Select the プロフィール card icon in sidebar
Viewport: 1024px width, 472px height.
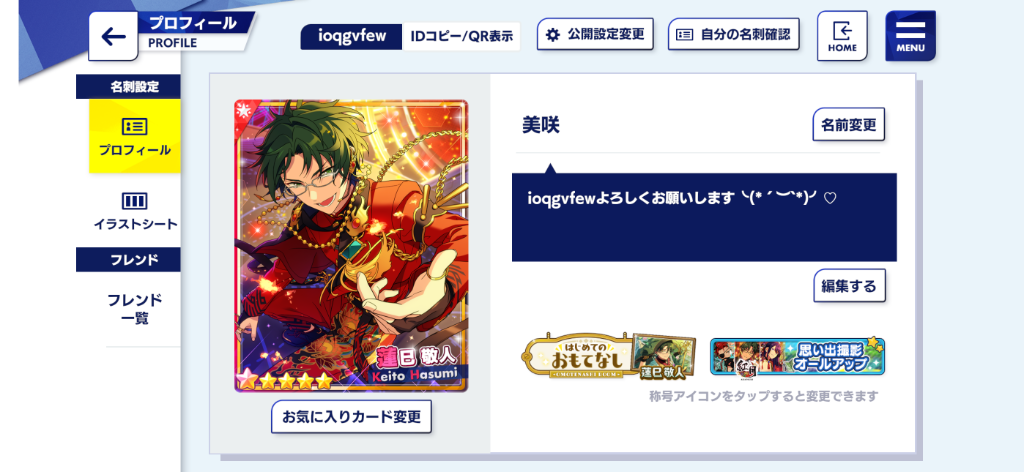pos(135,127)
